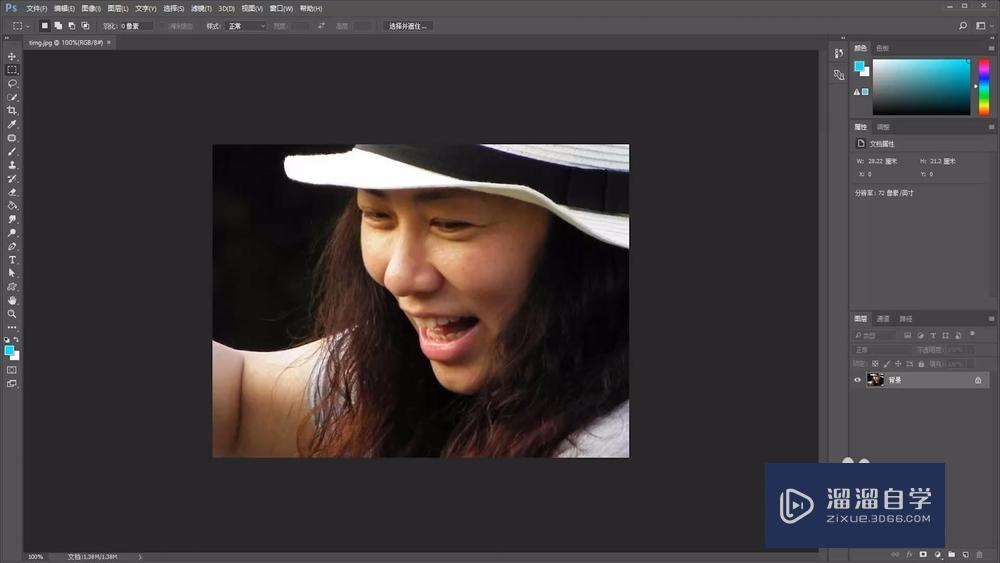
Task: Select the Crop tool
Action: (x=12, y=111)
